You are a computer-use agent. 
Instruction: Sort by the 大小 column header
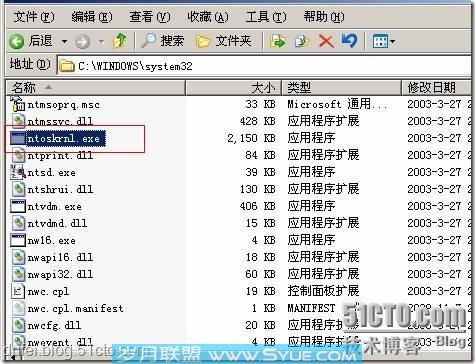[234, 88]
